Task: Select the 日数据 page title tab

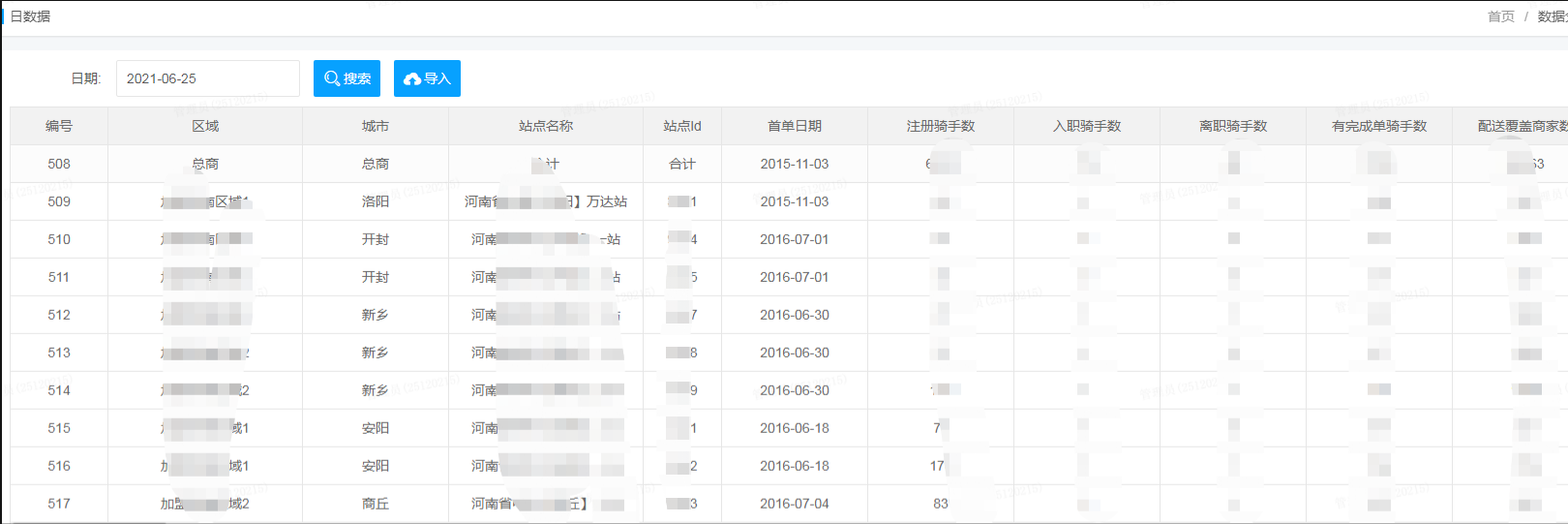Action: click(x=30, y=16)
